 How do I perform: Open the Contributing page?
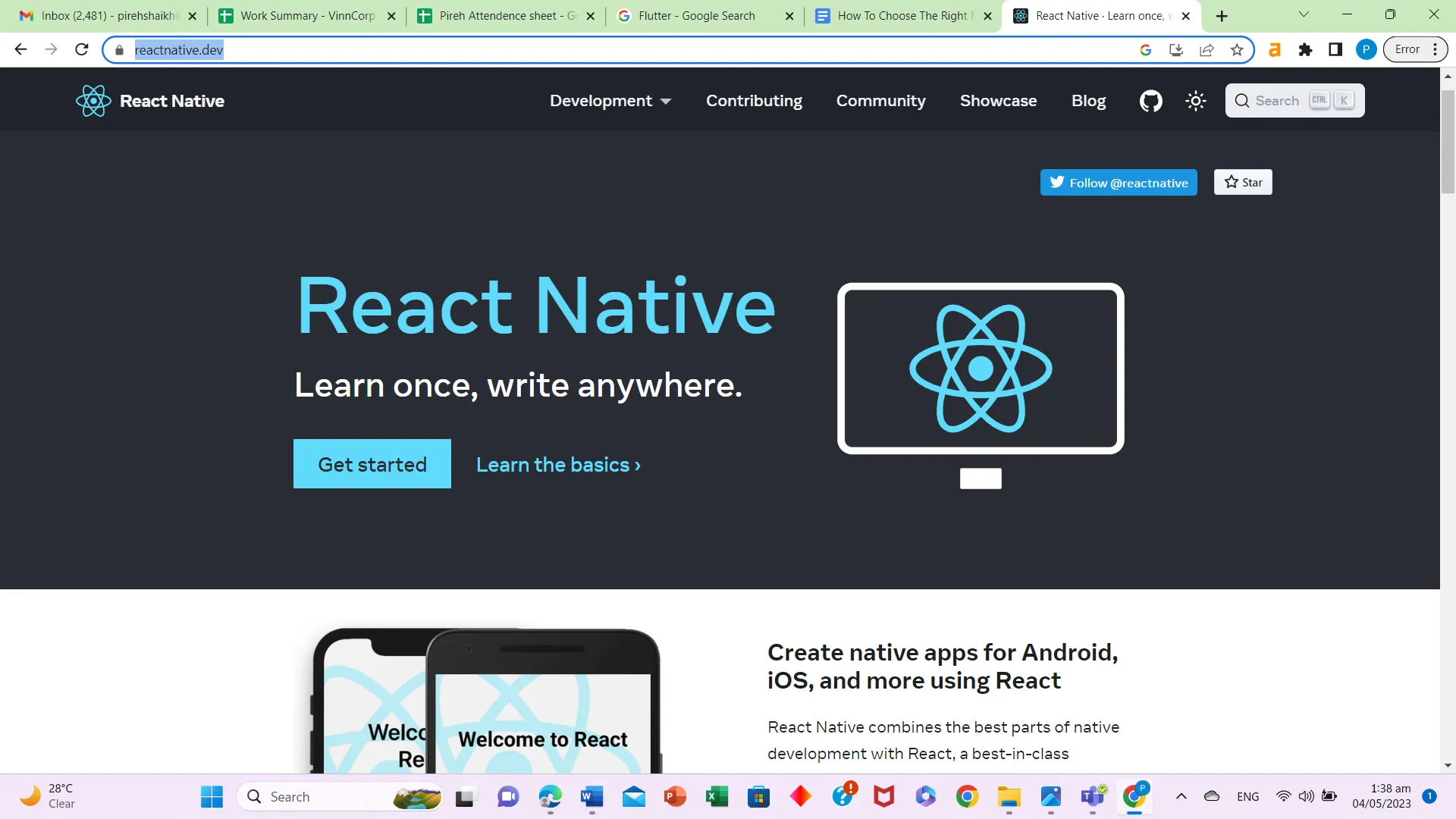point(754,101)
